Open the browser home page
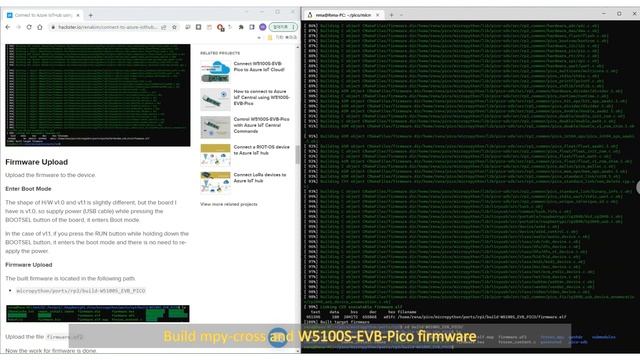 [x=40, y=27]
